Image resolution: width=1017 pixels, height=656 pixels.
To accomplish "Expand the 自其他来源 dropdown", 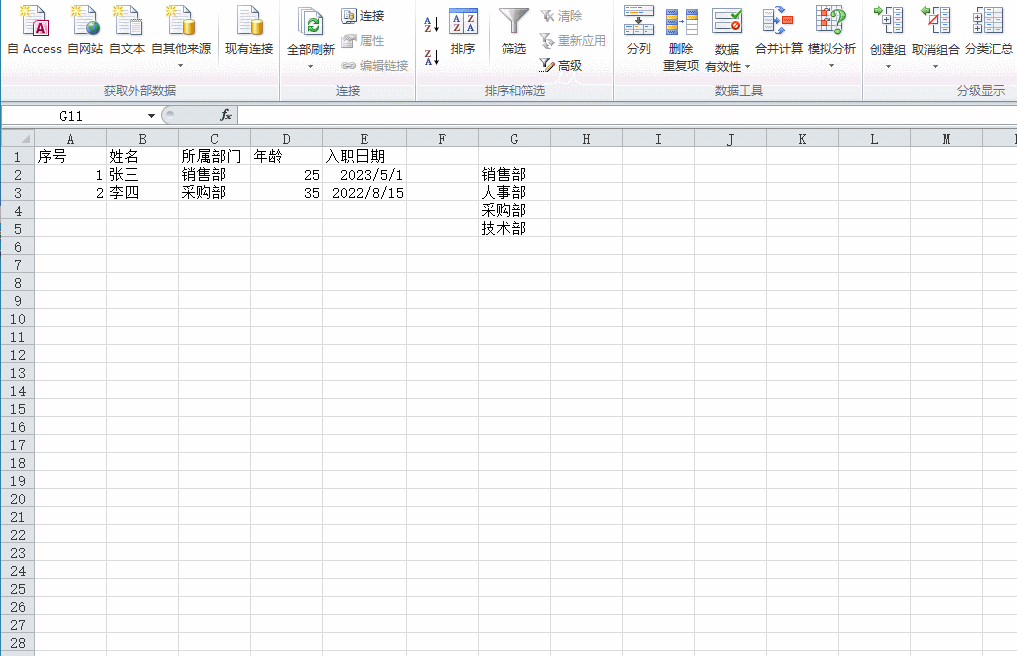I will 181,66.
